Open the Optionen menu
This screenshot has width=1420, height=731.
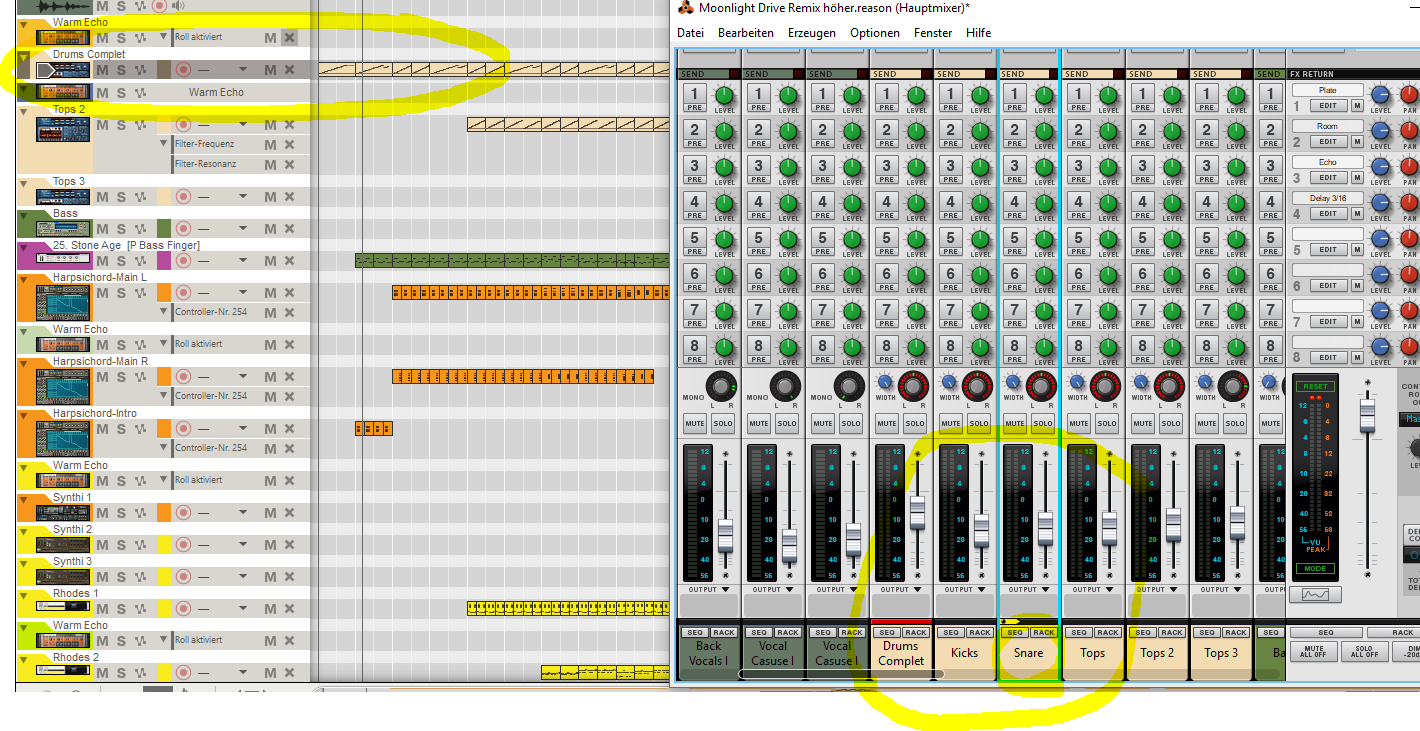(875, 33)
